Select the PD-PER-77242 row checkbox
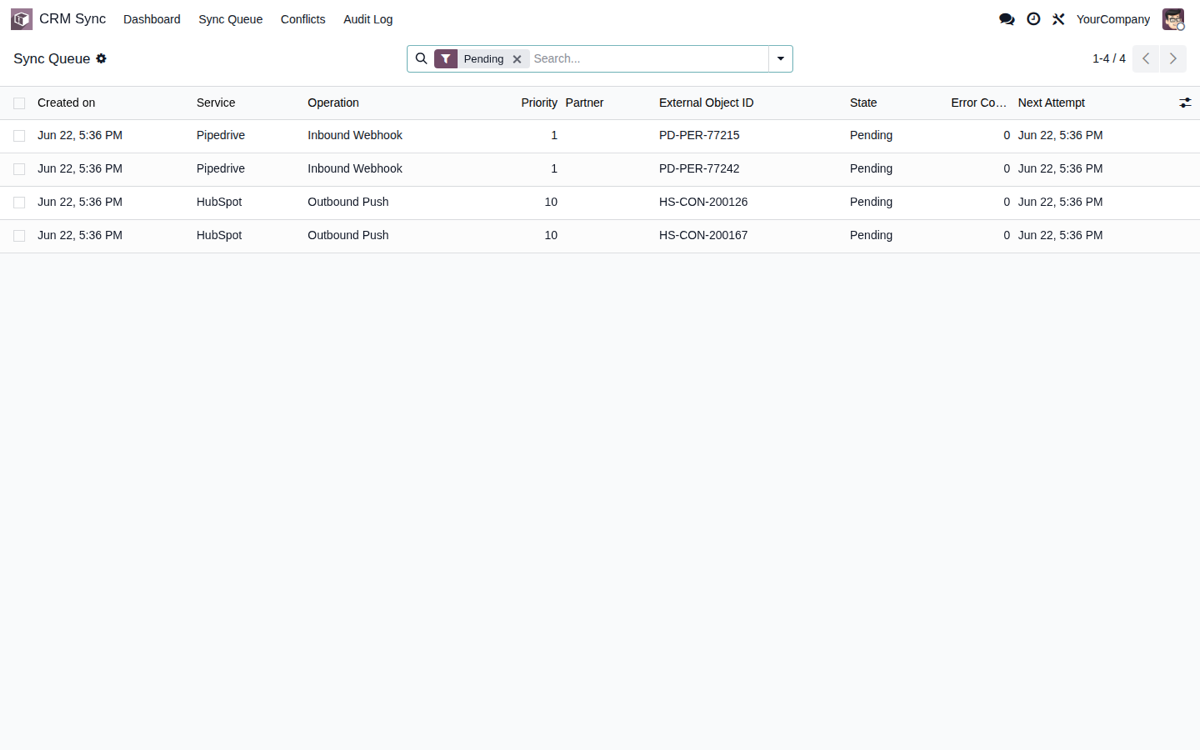1200x750 pixels. (x=19, y=169)
